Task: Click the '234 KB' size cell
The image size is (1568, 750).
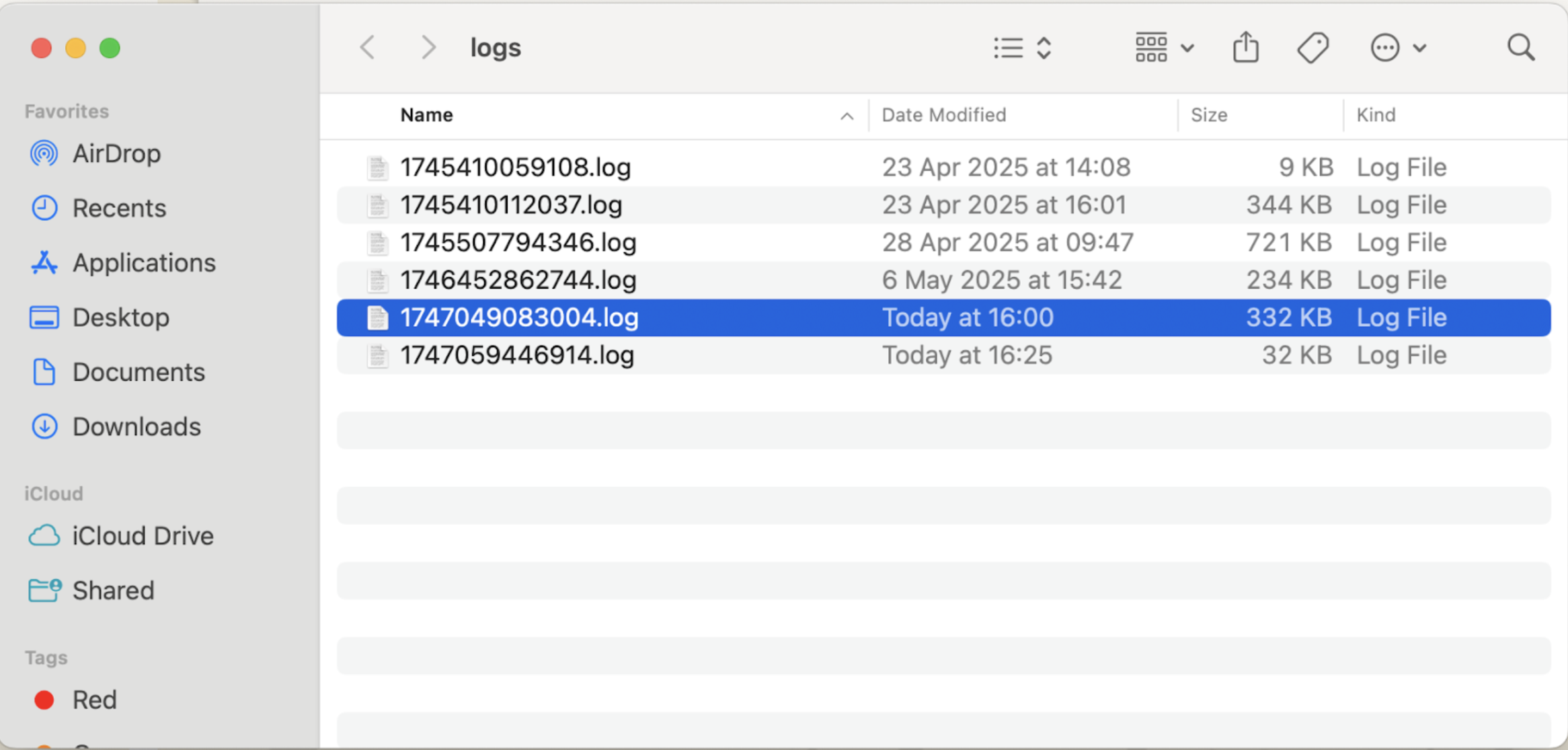Action: pos(1289,280)
